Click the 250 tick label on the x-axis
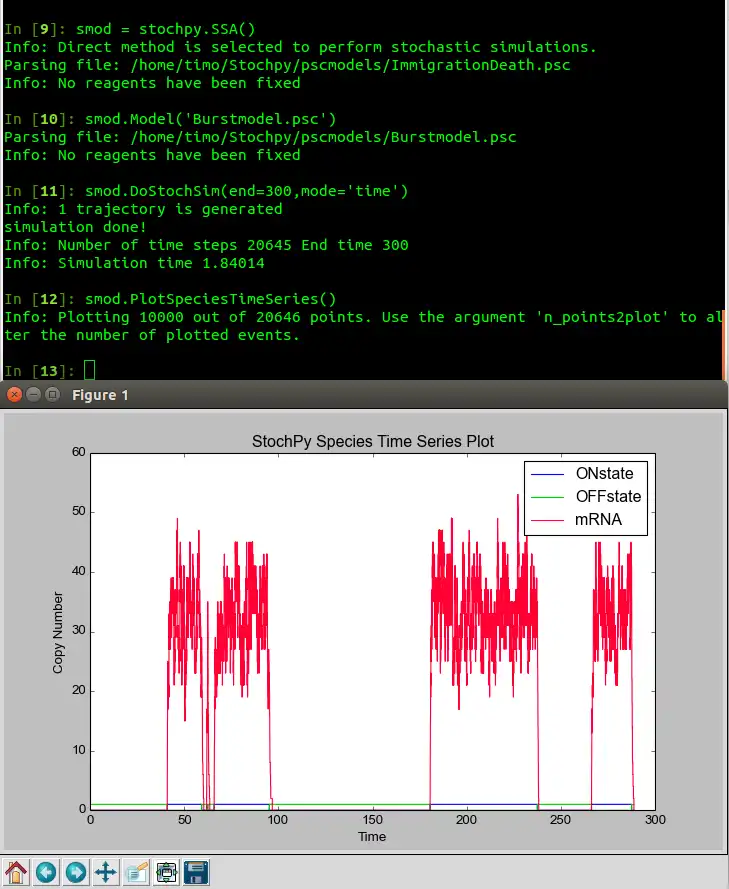 pos(561,819)
